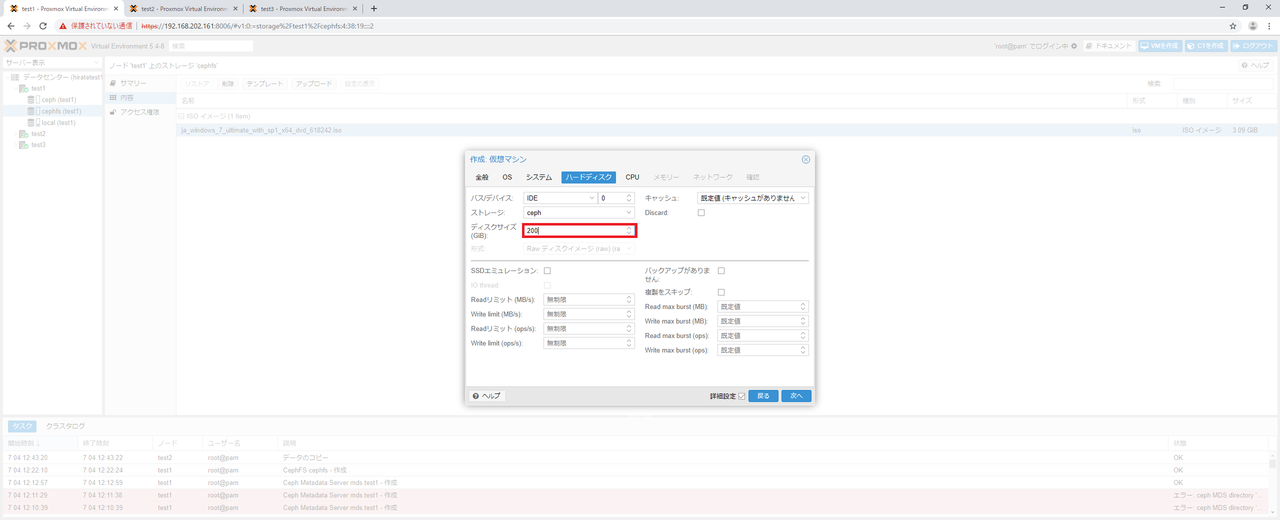
Task: Open the Chrome profile avatar icon
Action: pyautogui.click(x=1252, y=26)
